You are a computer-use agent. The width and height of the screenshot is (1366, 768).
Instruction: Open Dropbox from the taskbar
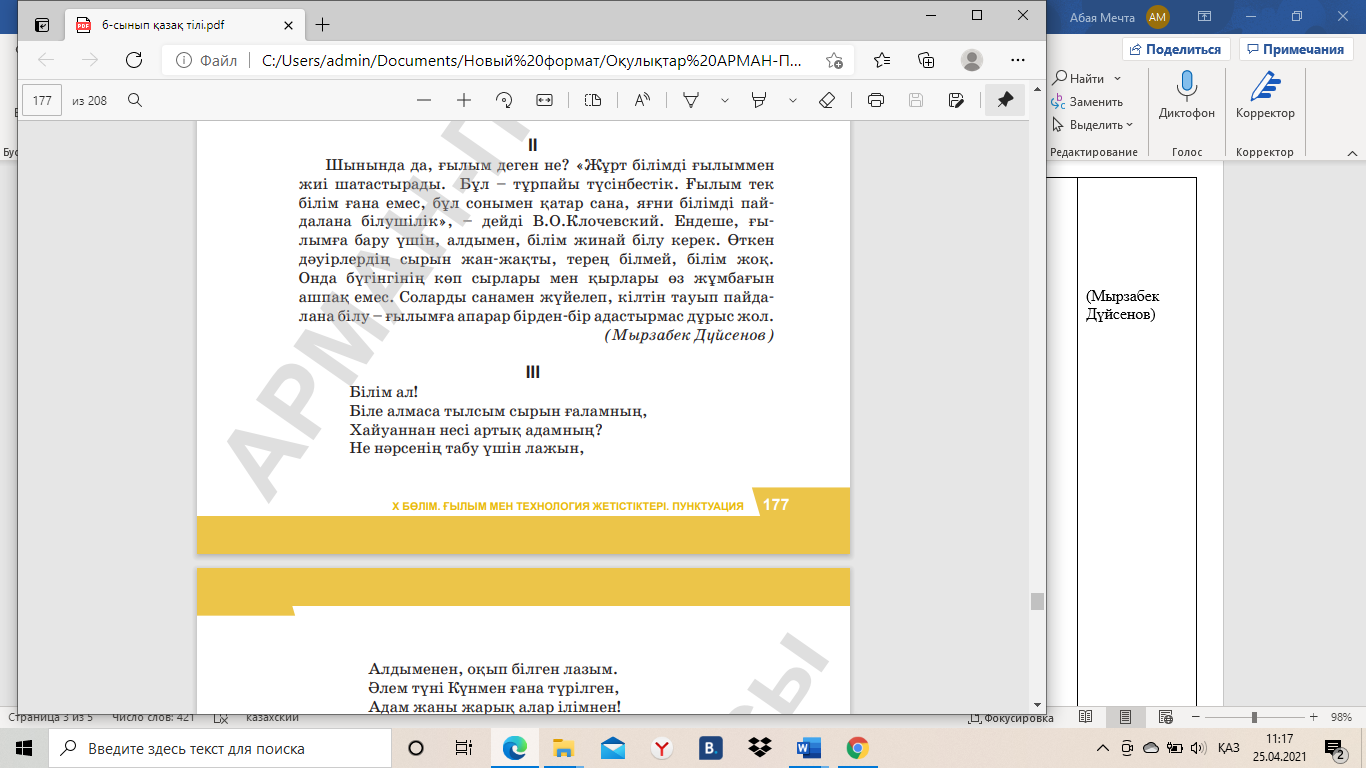point(760,748)
